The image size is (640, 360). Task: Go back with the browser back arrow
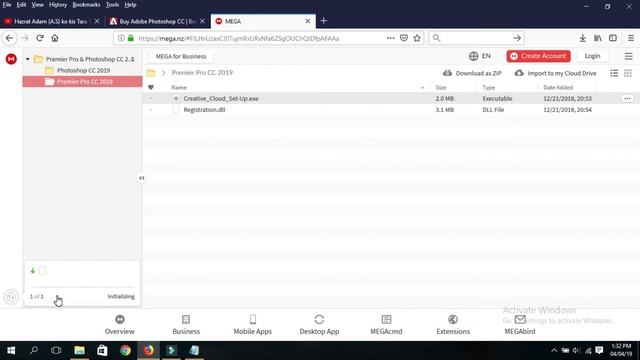pyautogui.click(x=9, y=38)
